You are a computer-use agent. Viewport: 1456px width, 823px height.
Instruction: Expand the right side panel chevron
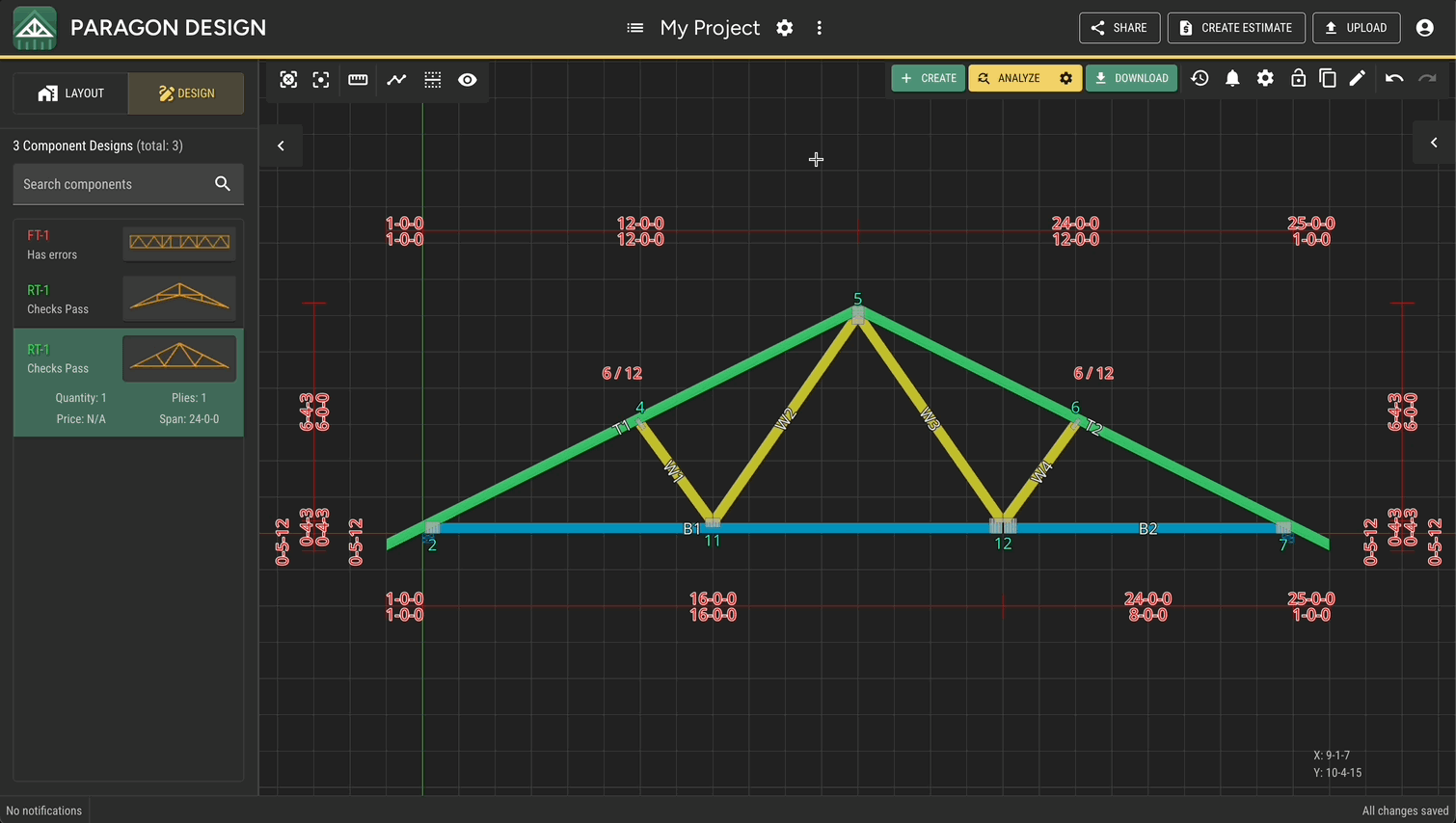coord(1434,143)
